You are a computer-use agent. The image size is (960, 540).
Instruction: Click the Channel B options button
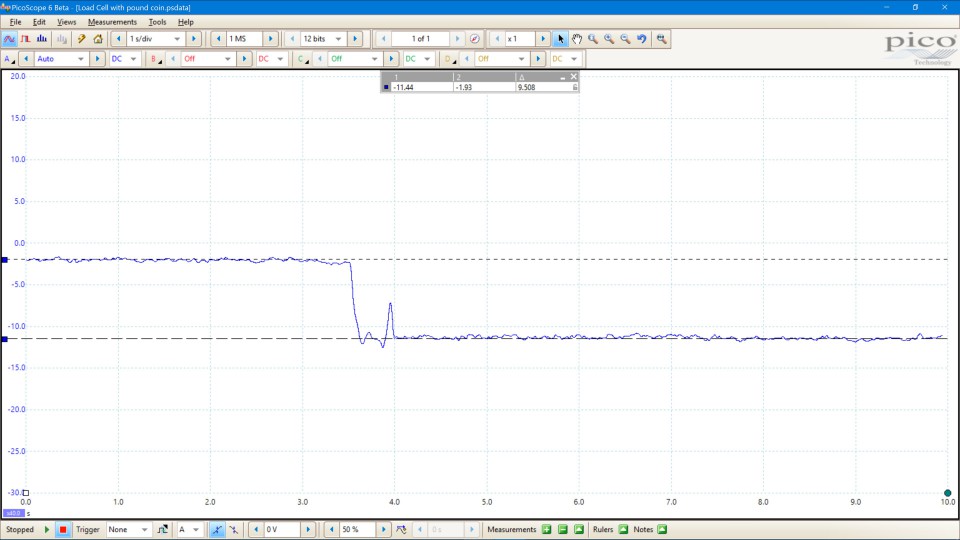point(154,59)
